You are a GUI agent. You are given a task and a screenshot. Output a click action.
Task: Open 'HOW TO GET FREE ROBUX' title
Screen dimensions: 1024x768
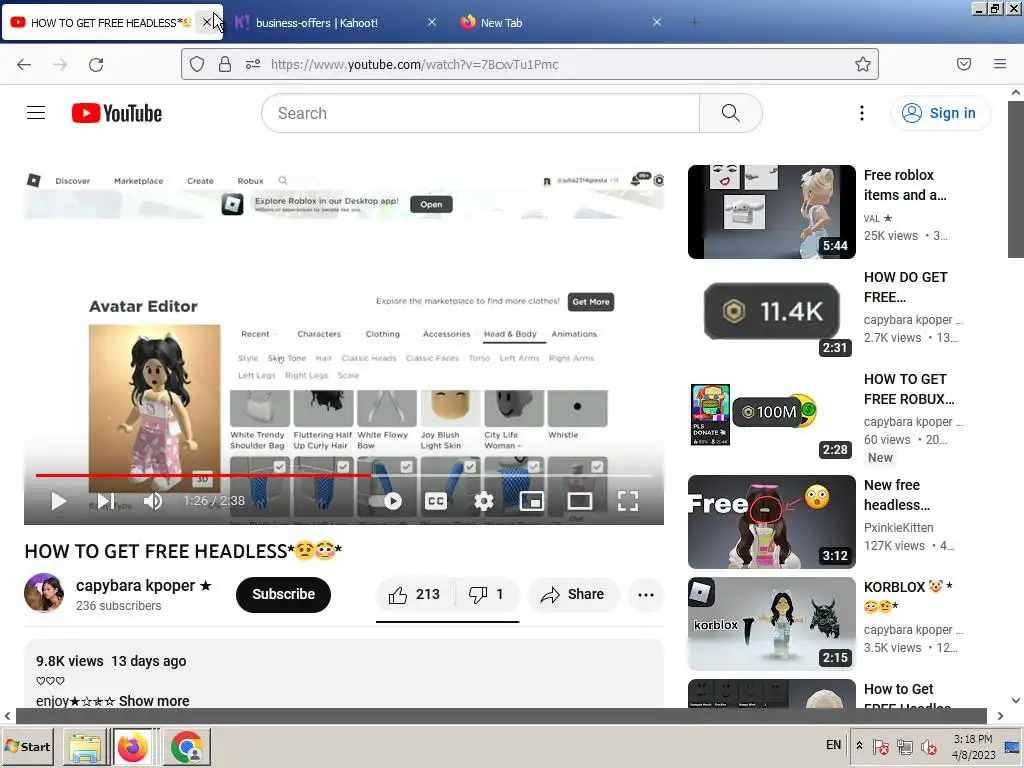[x=909, y=389]
